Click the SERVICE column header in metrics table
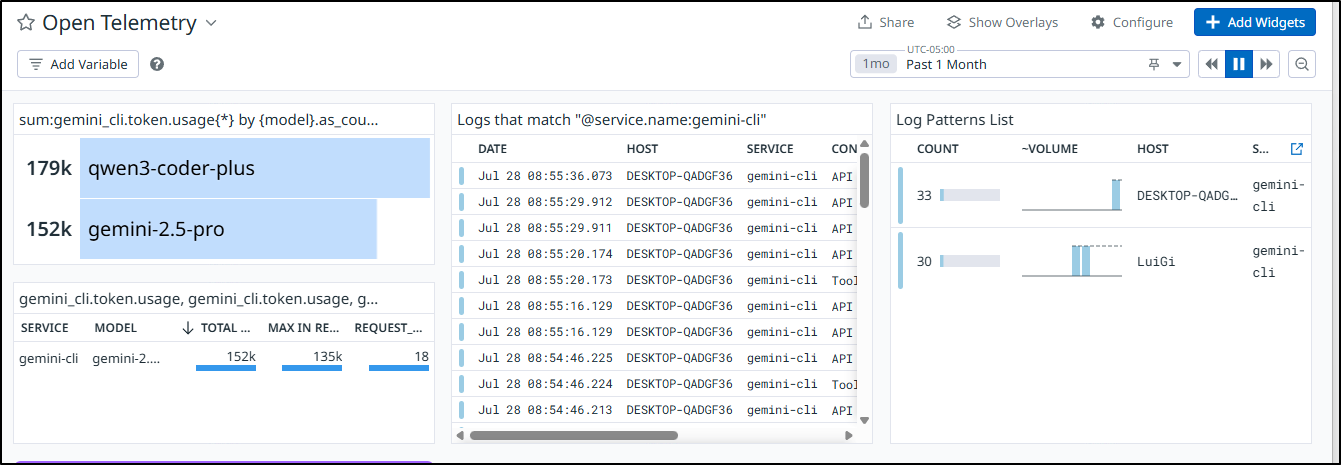 point(45,328)
